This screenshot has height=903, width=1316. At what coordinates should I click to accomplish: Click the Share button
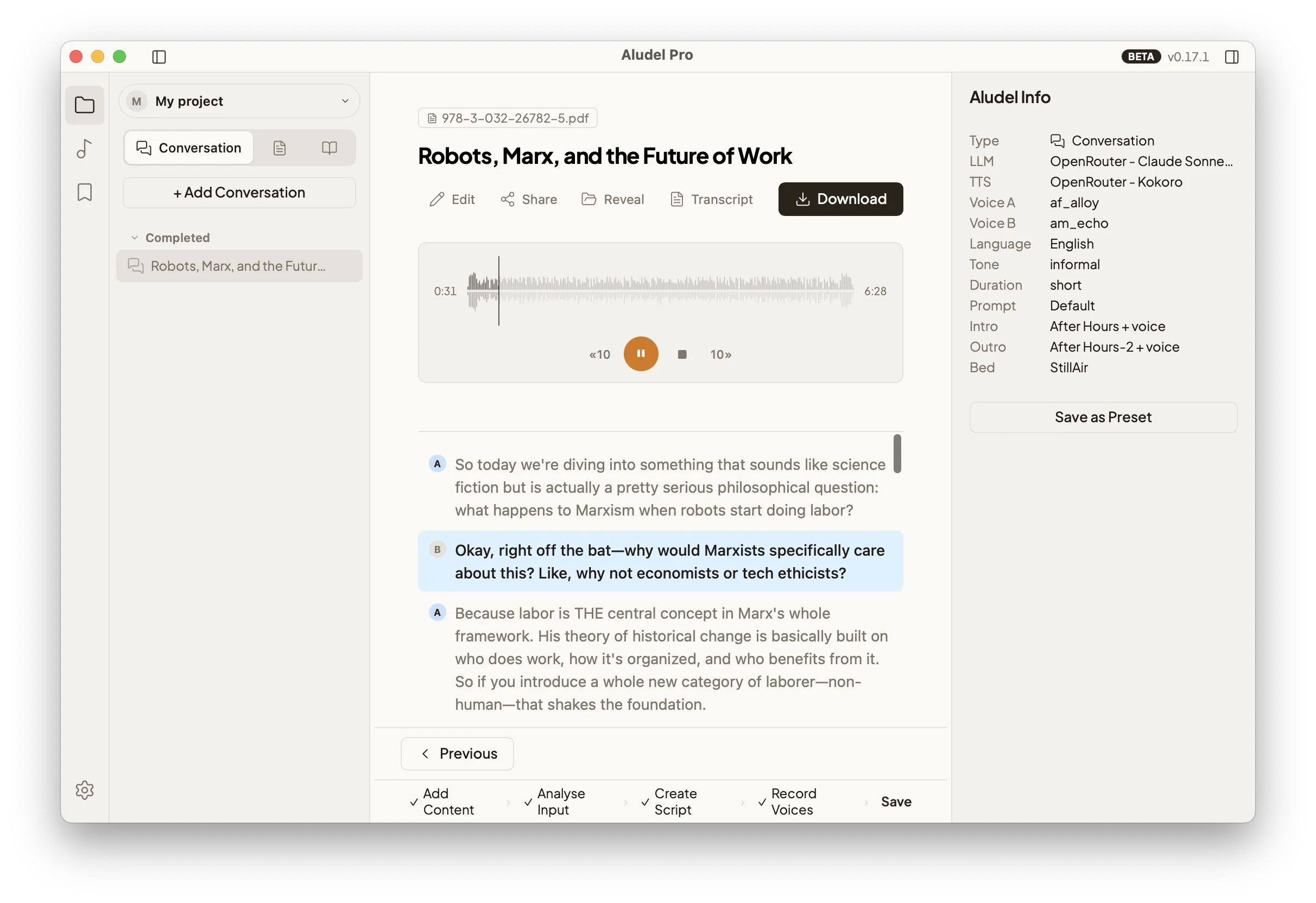[528, 199]
